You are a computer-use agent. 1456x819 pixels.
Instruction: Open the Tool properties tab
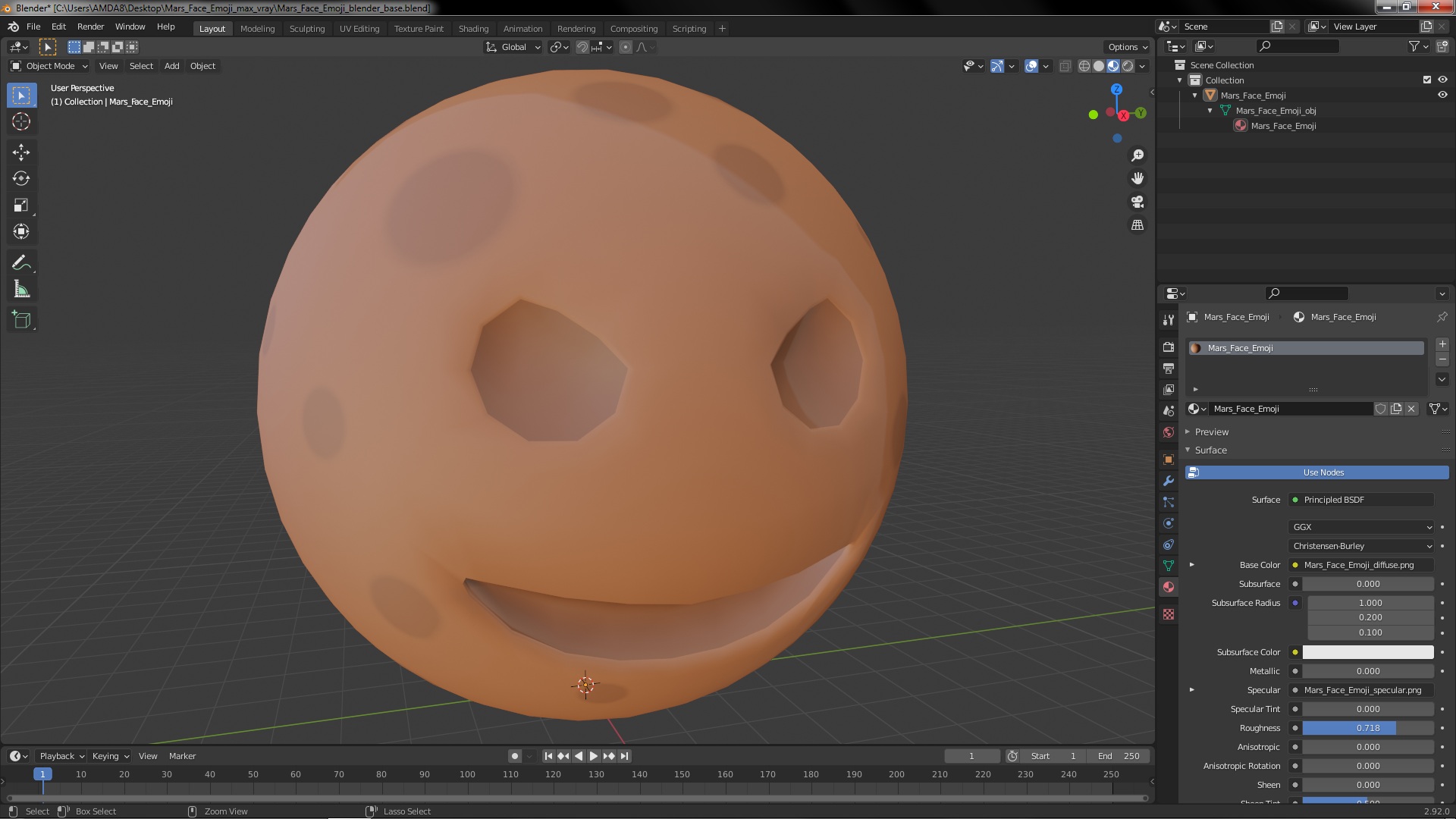click(x=1169, y=320)
